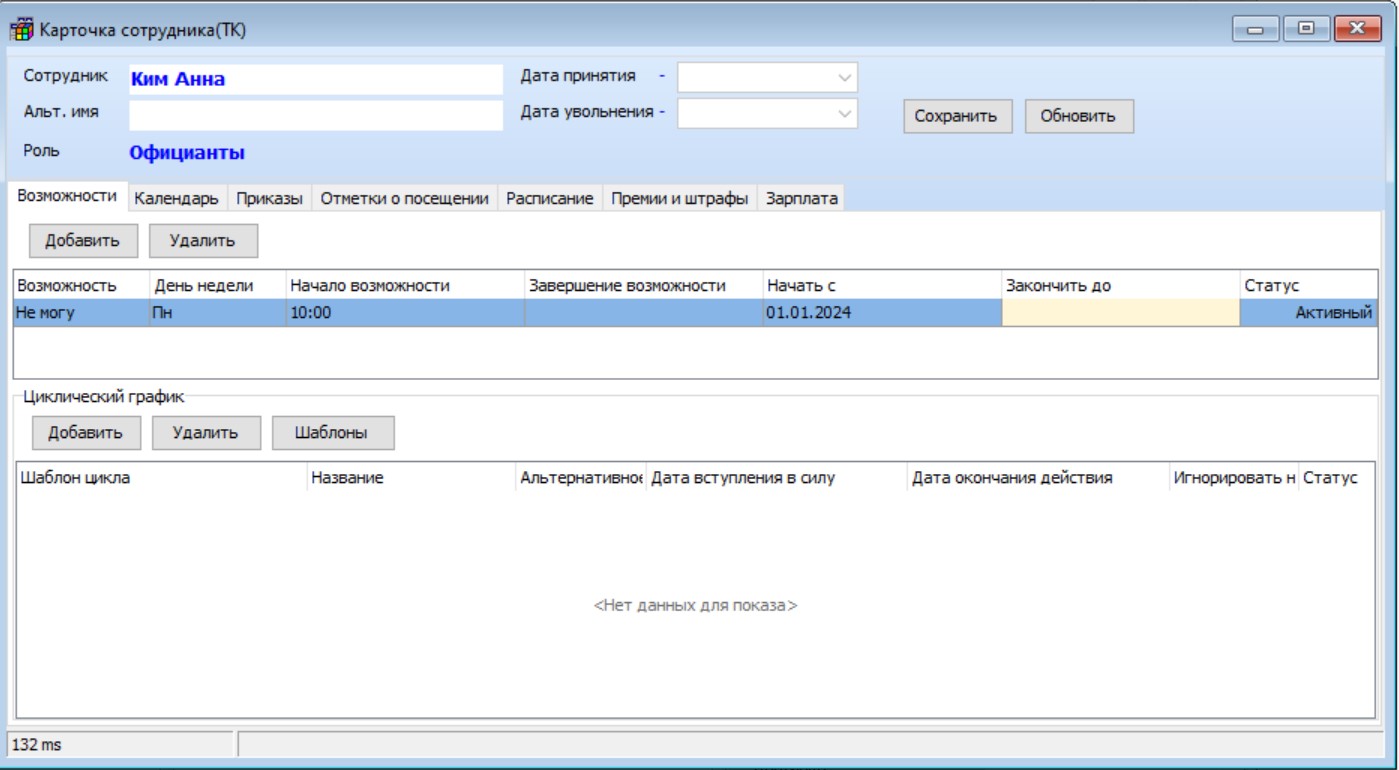Click the Закончить до column header
Screen dimensions: 1399x770
pos(1121,286)
